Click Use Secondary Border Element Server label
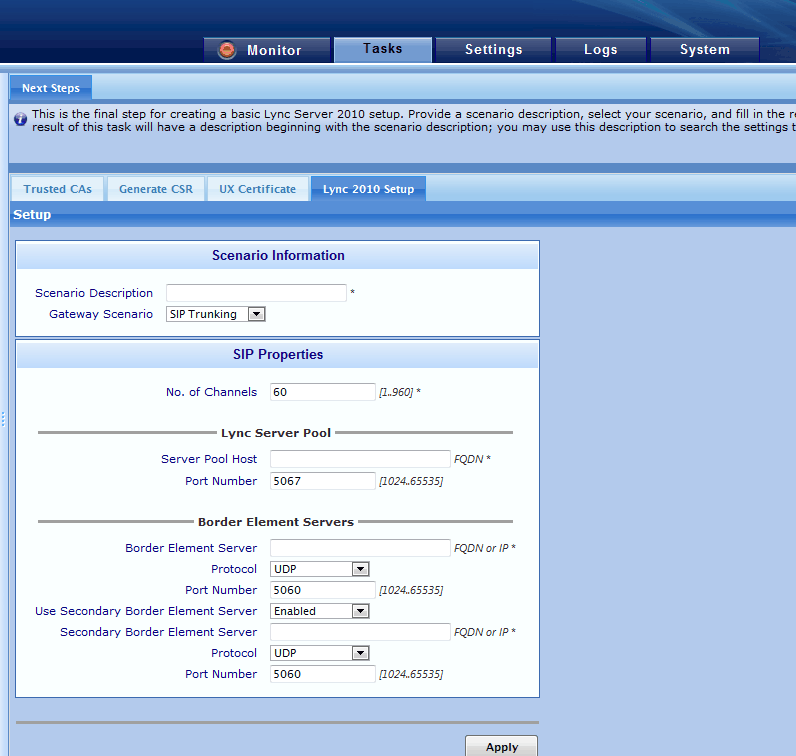 coord(146,611)
